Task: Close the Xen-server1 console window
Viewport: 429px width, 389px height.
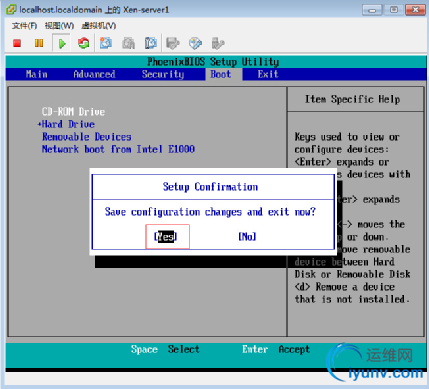Action: (x=415, y=10)
